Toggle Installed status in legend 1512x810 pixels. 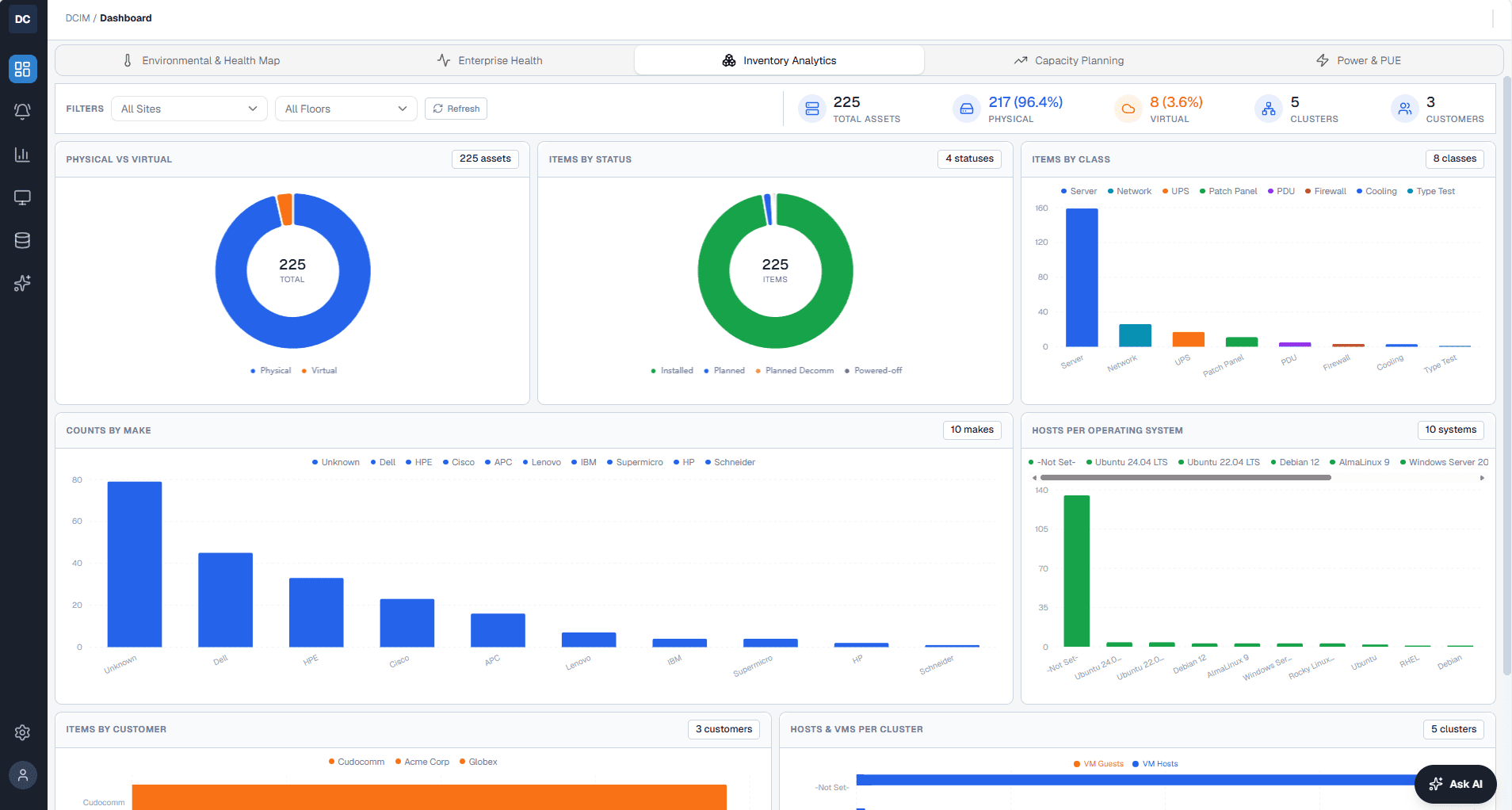click(672, 371)
